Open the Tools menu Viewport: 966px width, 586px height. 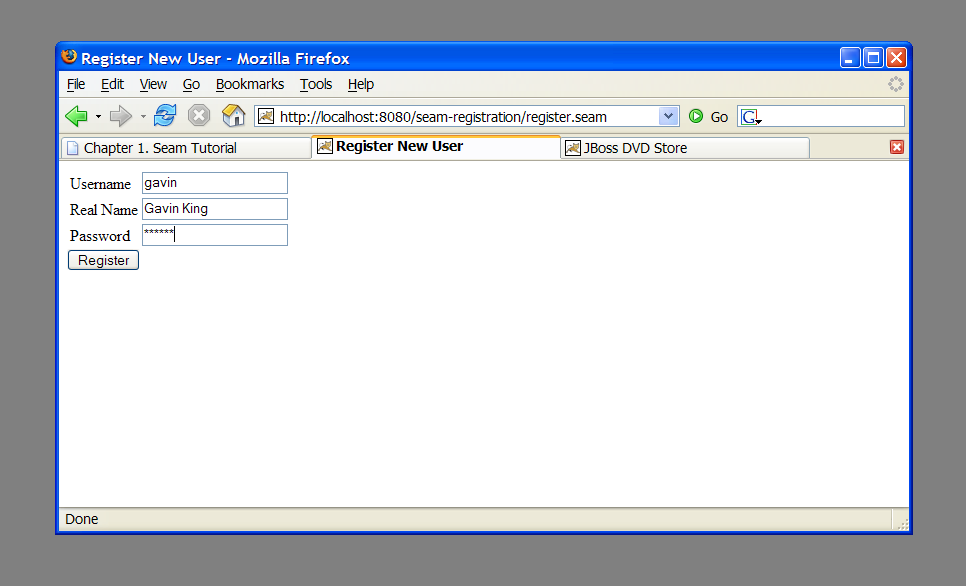tap(316, 84)
